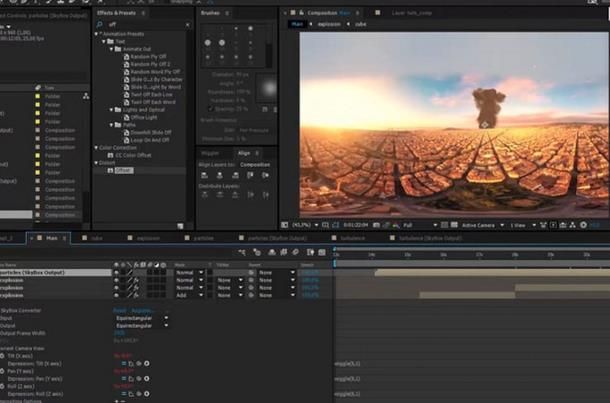This screenshot has height=403, width=610.
Task: Collapse the Animate Out folder
Action: (111, 49)
